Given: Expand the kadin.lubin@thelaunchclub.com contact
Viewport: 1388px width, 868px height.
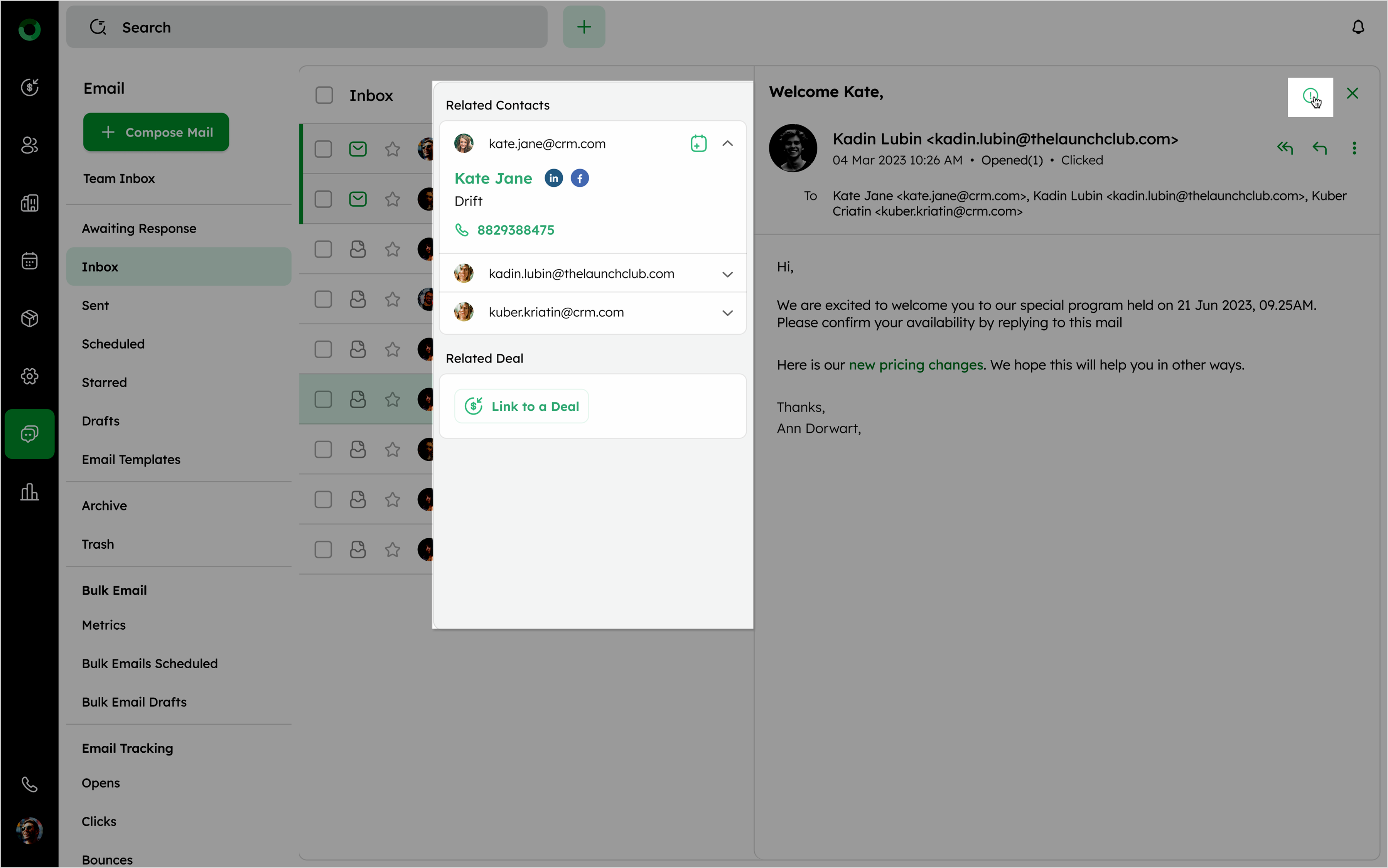Looking at the screenshot, I should [x=727, y=275].
